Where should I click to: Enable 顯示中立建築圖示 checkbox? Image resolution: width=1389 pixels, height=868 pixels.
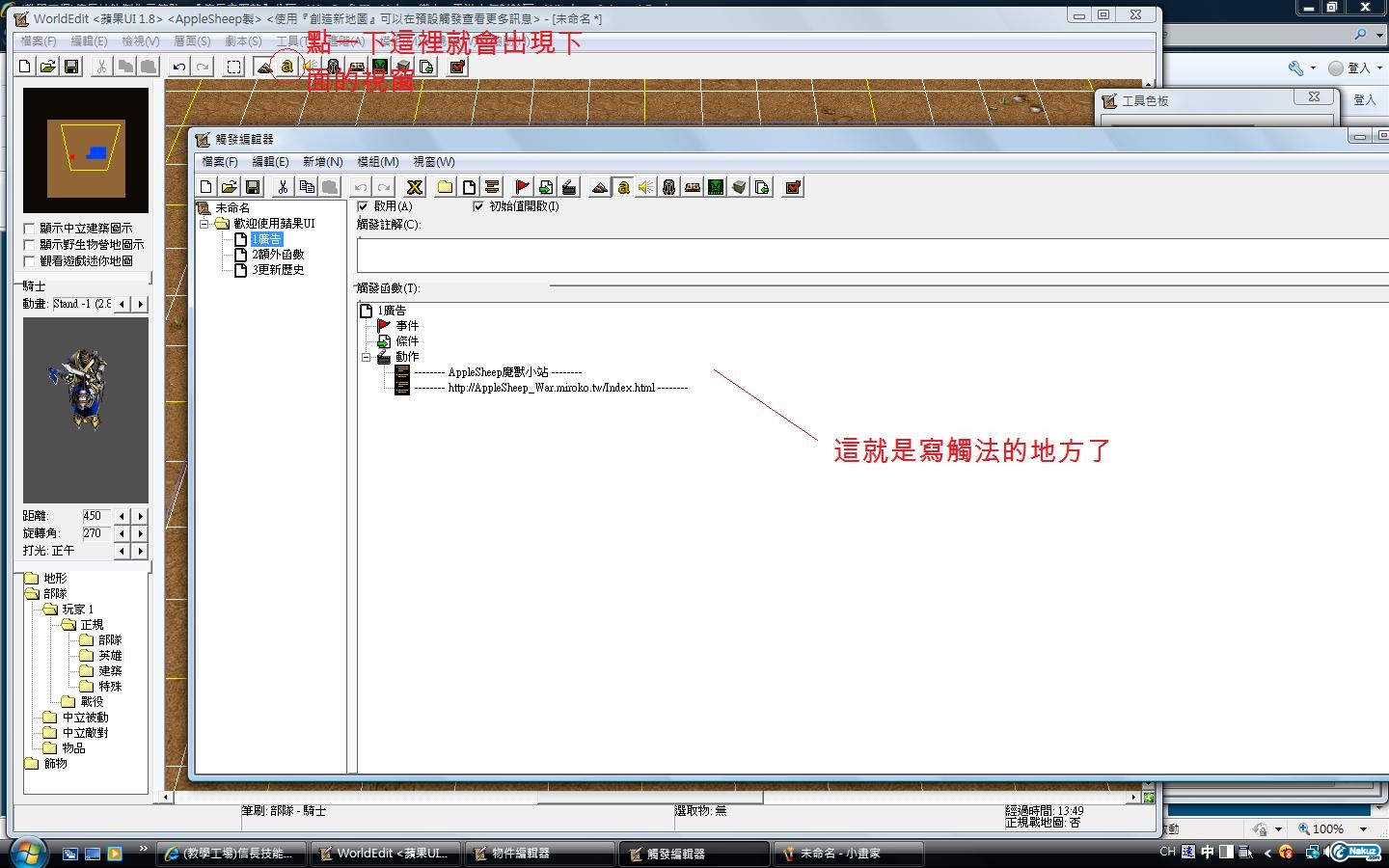click(29, 229)
